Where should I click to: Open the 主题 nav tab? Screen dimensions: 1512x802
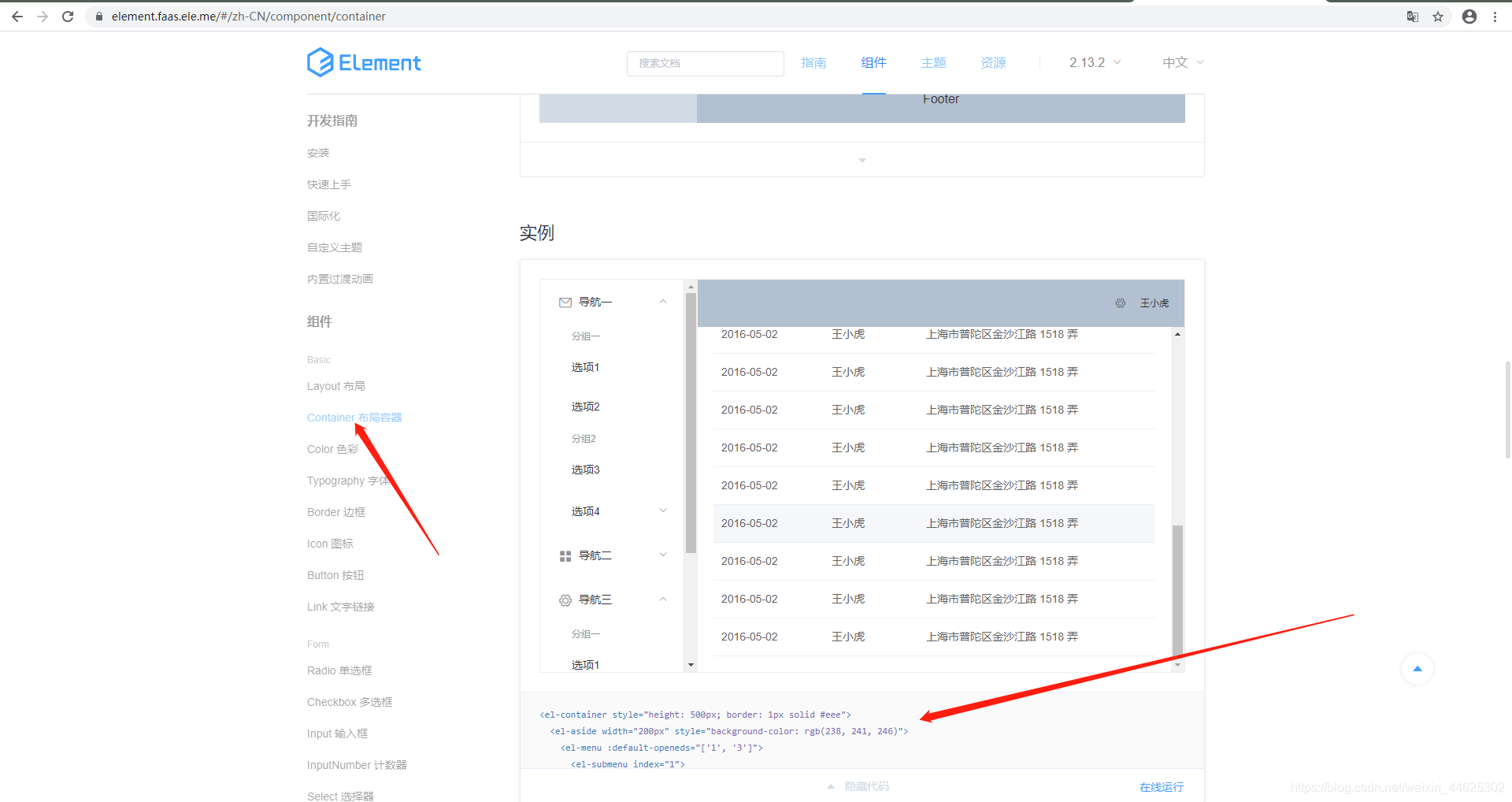pyautogui.click(x=933, y=62)
